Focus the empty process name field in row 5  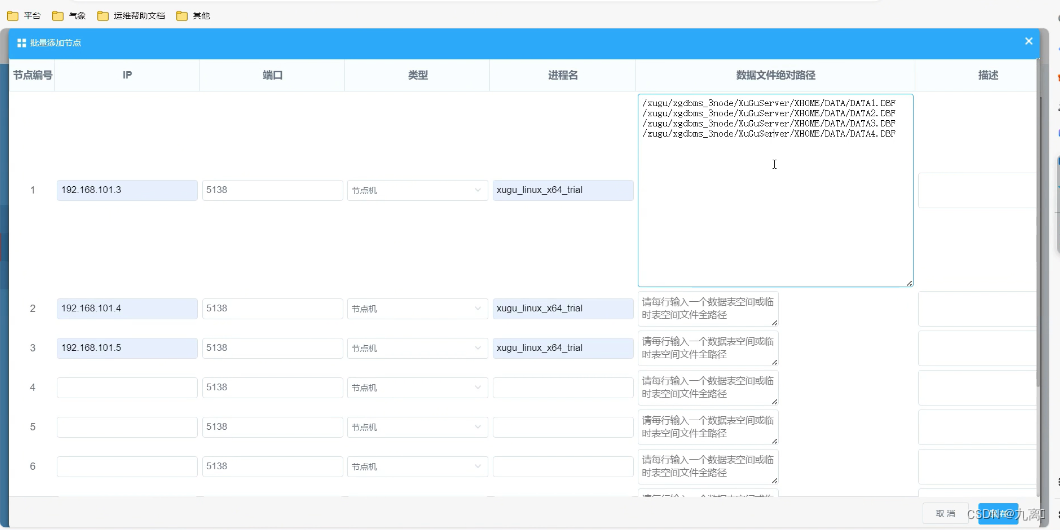(563, 427)
